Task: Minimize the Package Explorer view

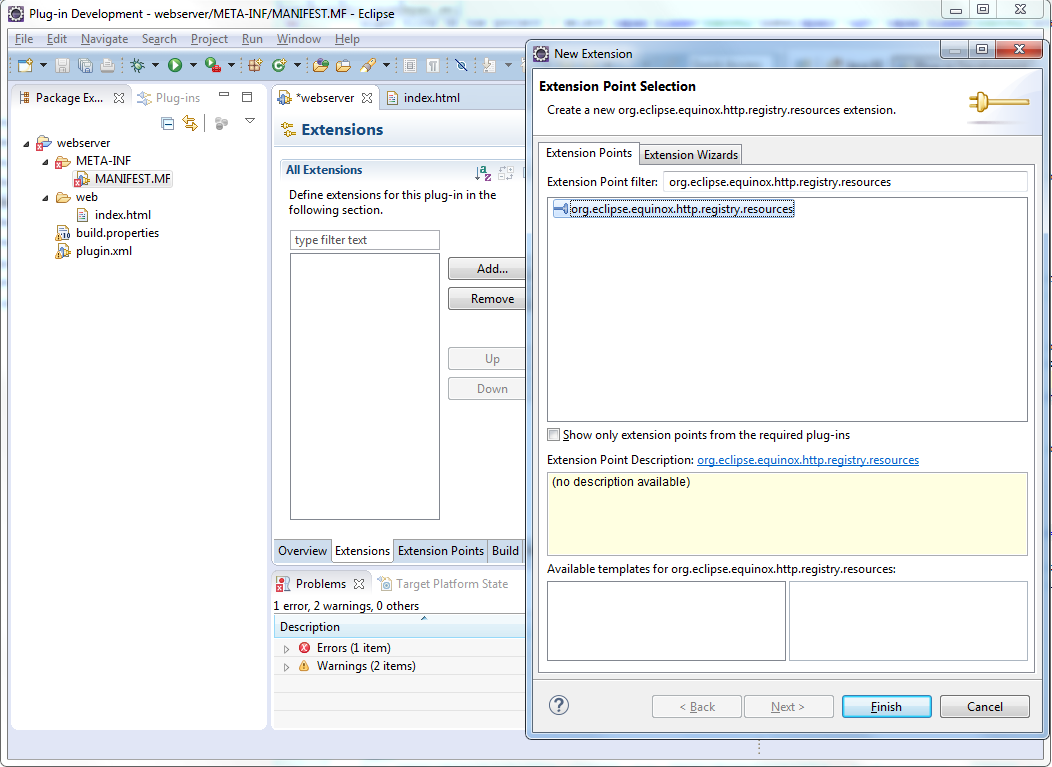Action: (x=224, y=95)
